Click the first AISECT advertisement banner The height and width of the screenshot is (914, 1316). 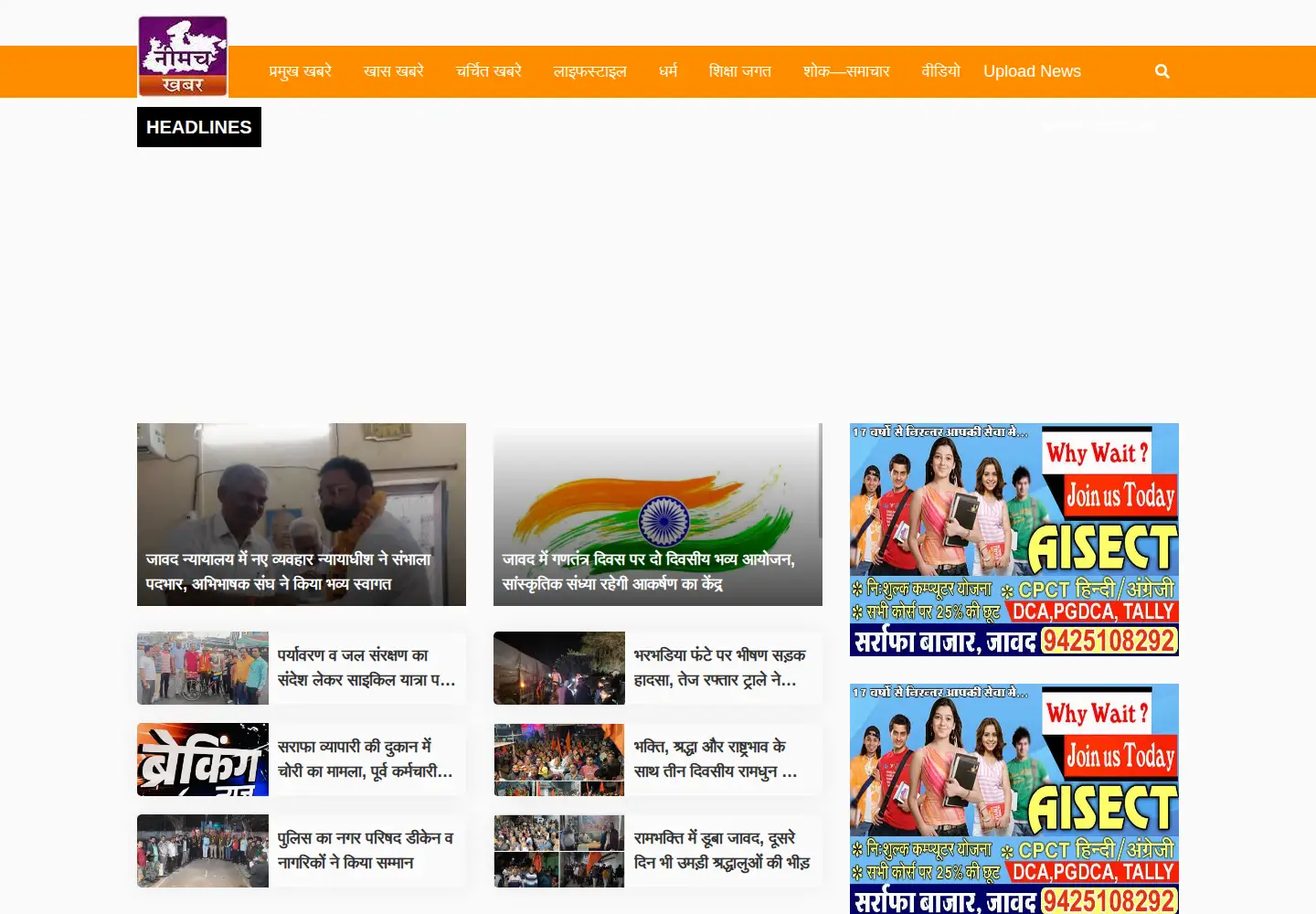coord(1014,539)
